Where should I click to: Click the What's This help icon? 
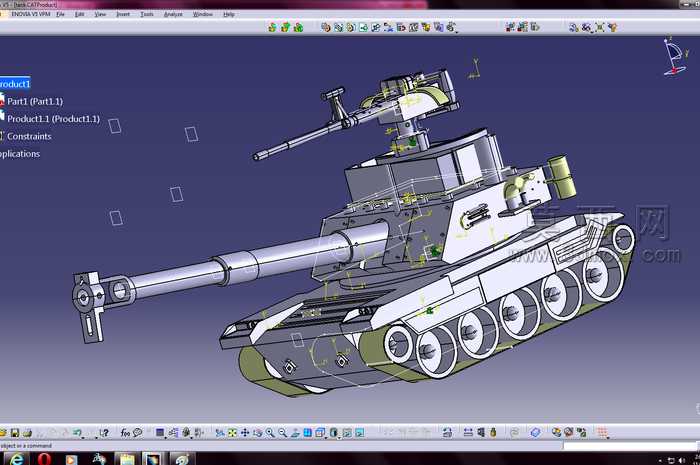click(104, 432)
